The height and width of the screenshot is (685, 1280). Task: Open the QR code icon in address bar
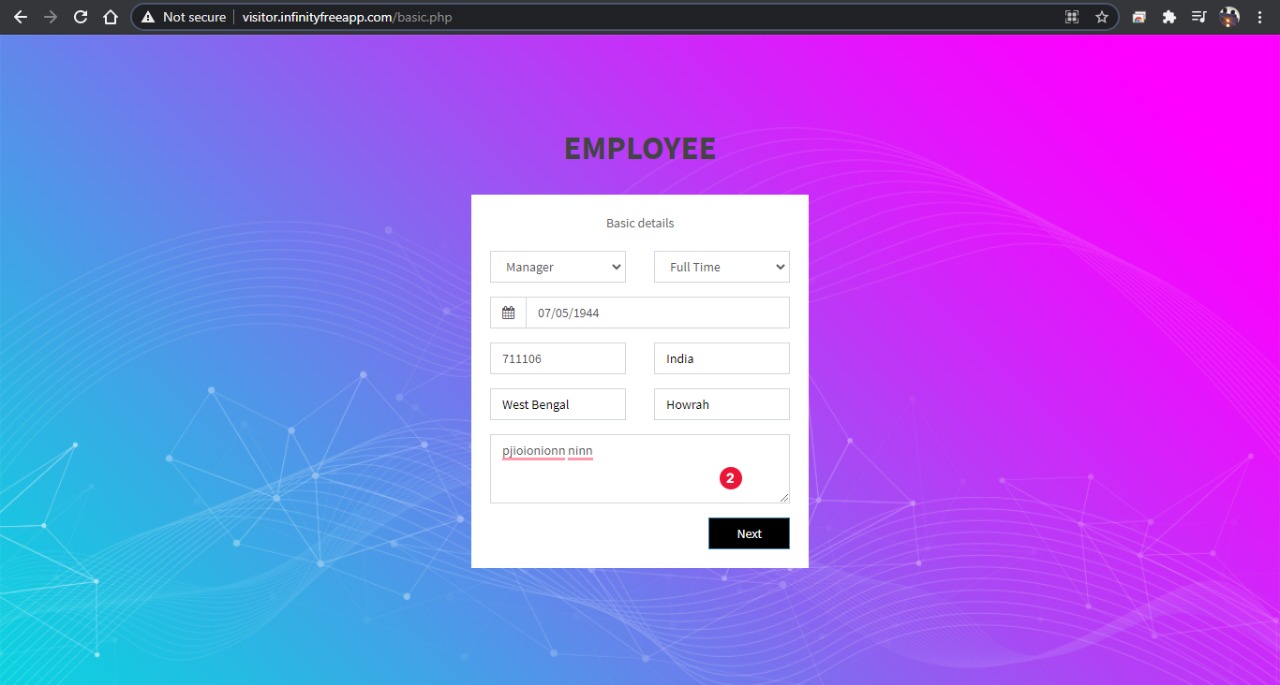1072,17
